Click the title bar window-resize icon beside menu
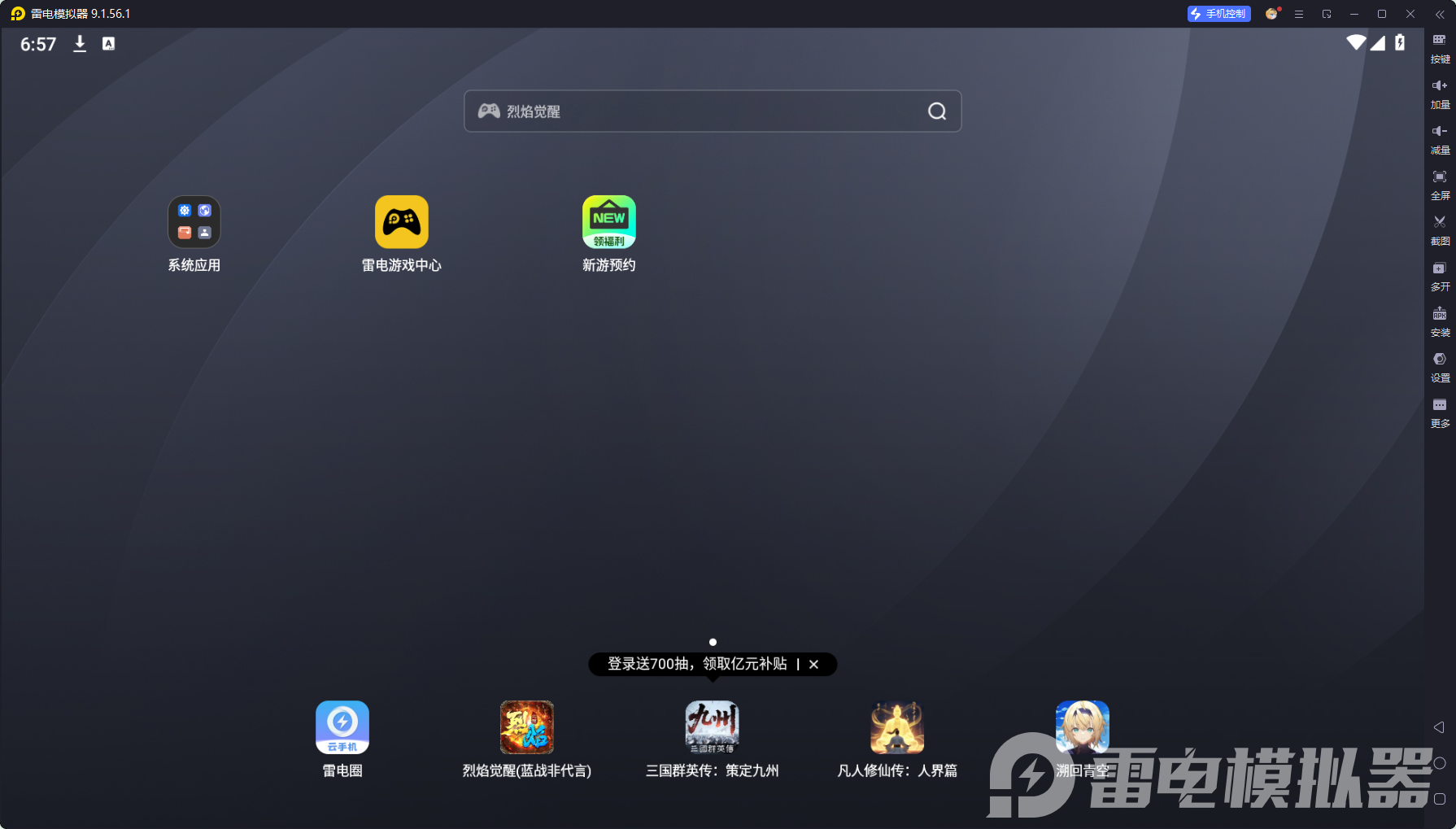The image size is (1456, 829). pos(1327,14)
